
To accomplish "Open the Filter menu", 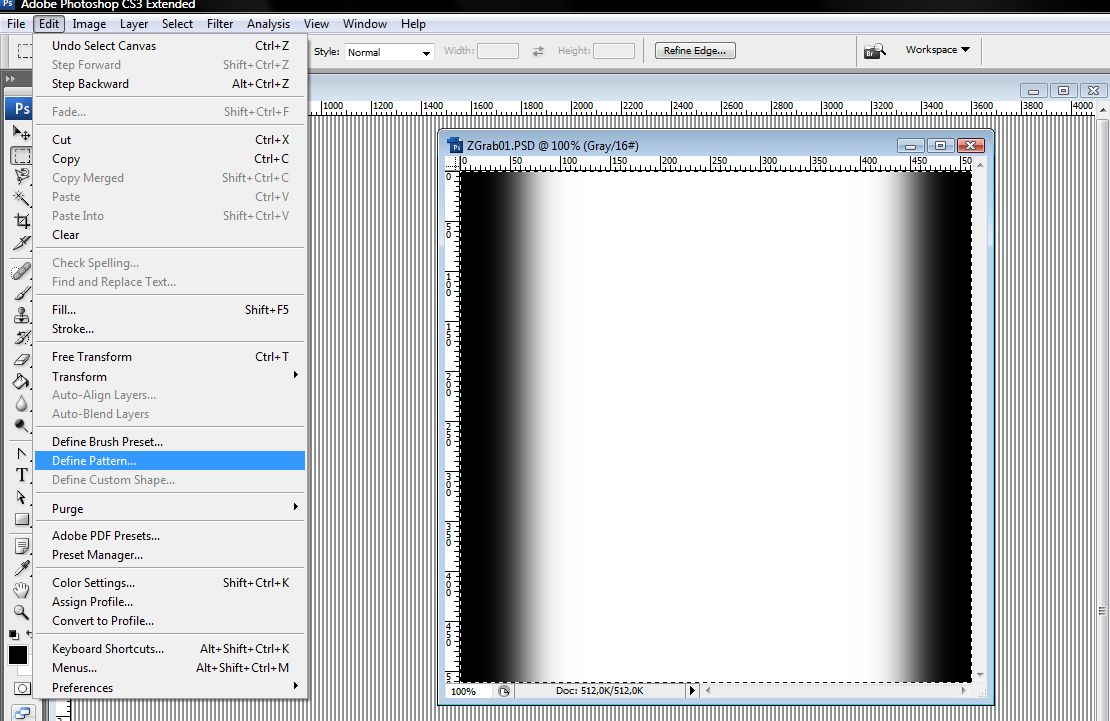I will click(x=220, y=23).
